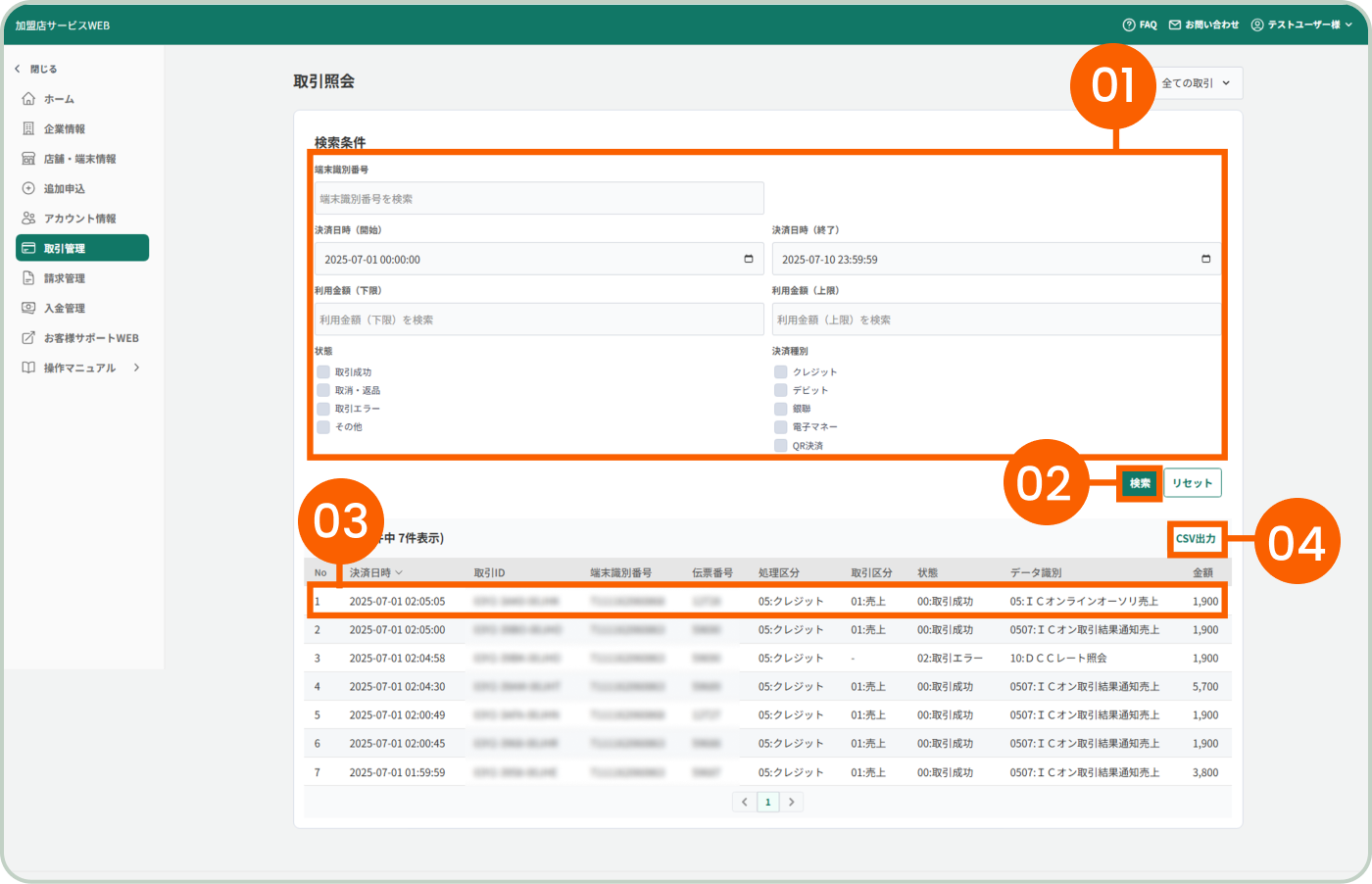Image resolution: width=1372 pixels, height=884 pixels.
Task: Click the 追加申込 plus-circle icon
Action: [x=28, y=188]
